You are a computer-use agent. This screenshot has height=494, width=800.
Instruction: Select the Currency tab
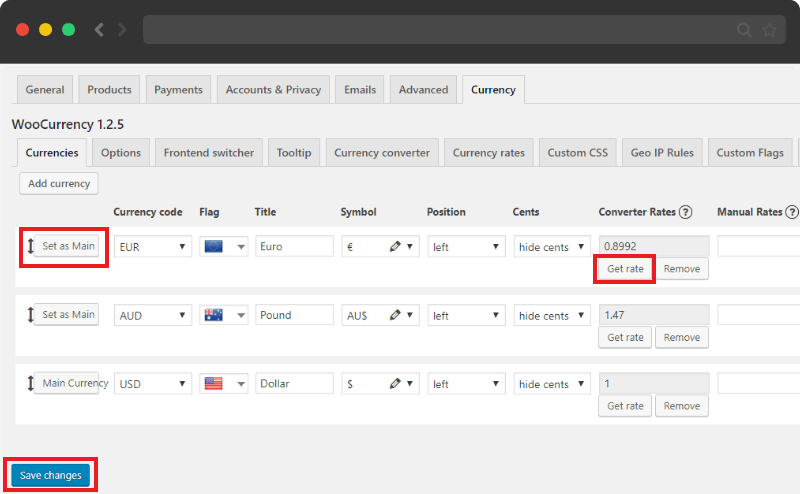click(493, 89)
